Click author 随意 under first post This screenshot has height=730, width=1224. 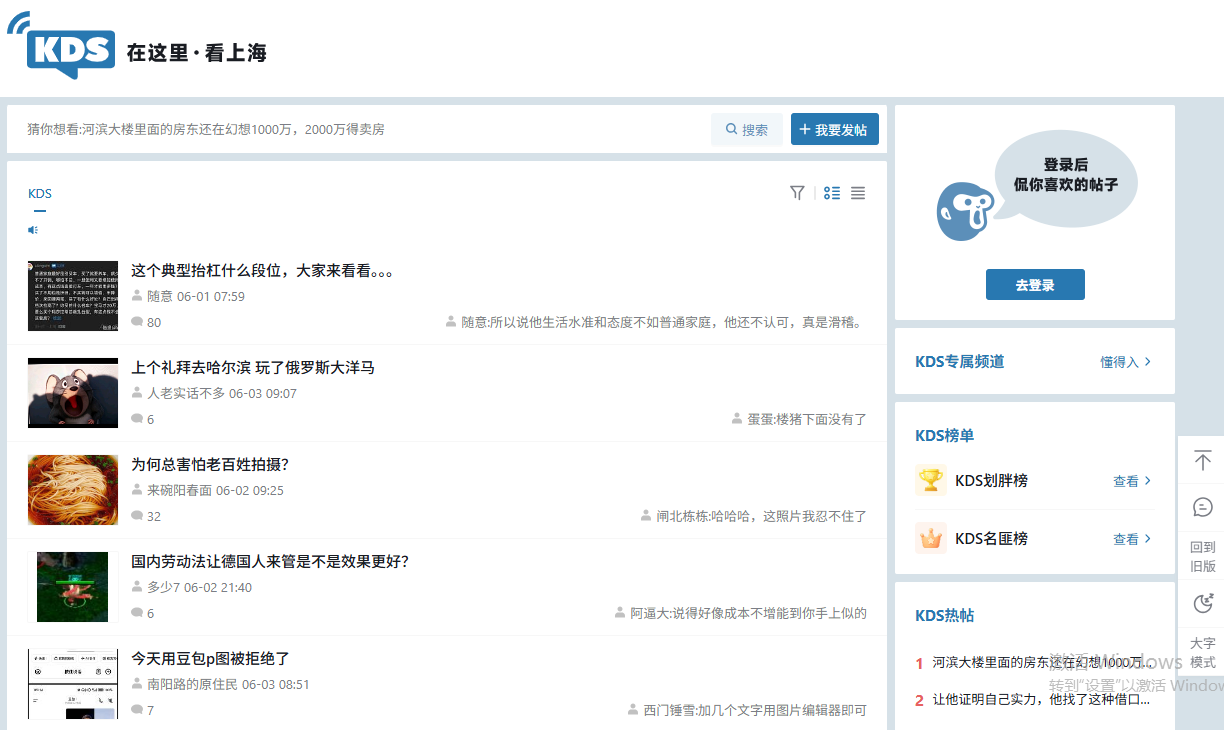(x=160, y=297)
